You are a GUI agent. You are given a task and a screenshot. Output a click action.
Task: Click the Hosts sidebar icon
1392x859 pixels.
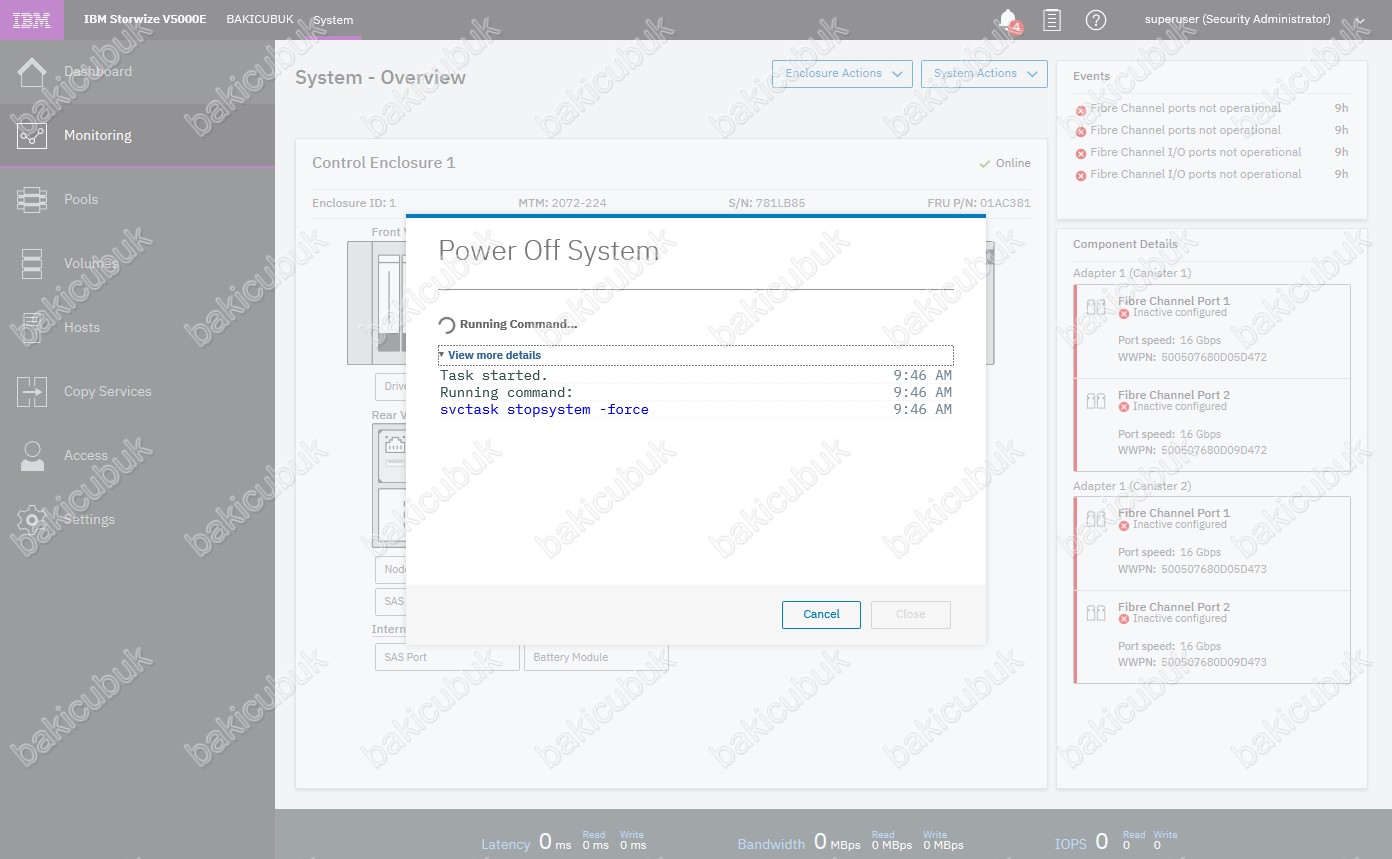click(x=32, y=327)
